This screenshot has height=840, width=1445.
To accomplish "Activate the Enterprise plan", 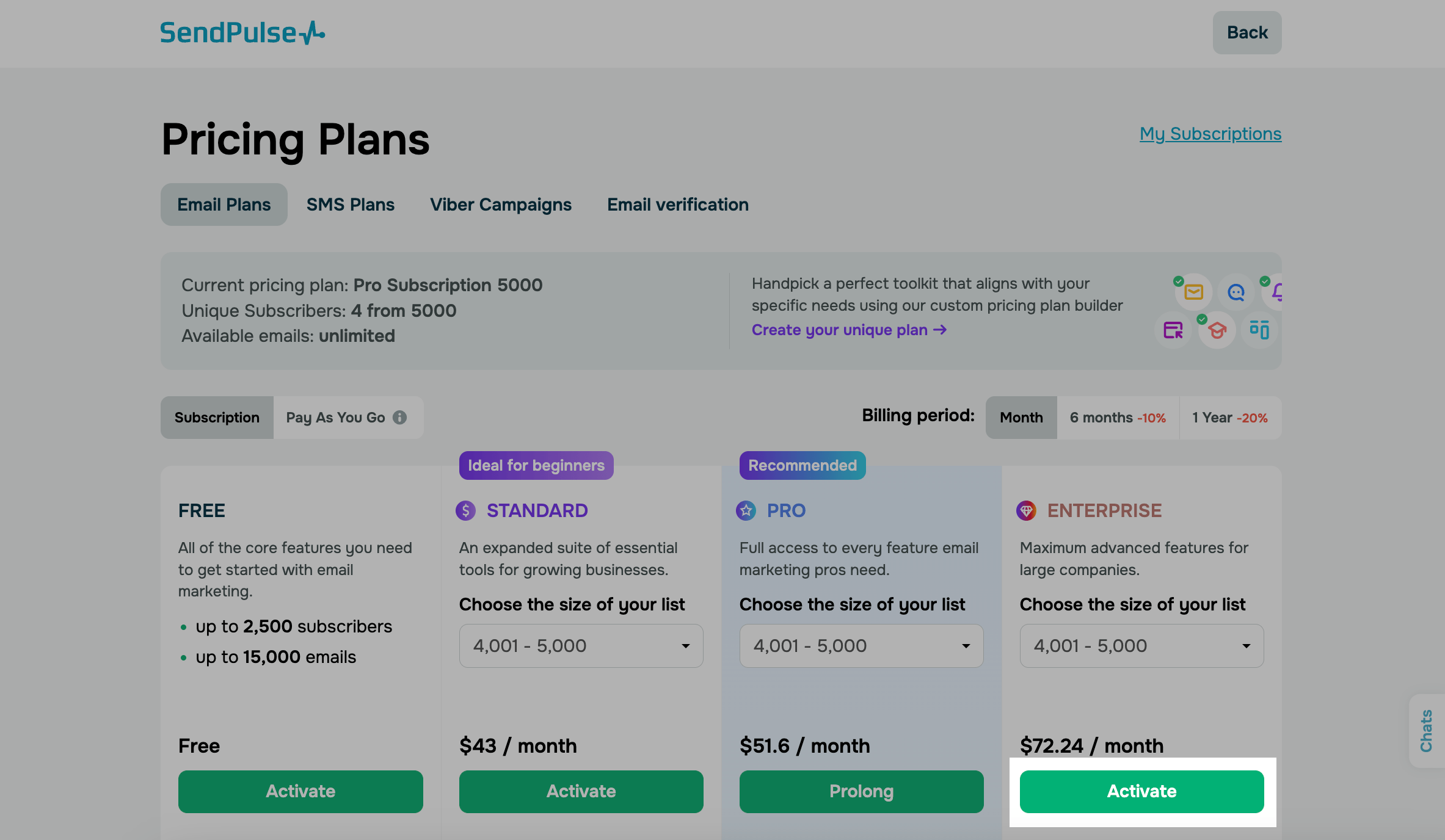I will 1141,791.
